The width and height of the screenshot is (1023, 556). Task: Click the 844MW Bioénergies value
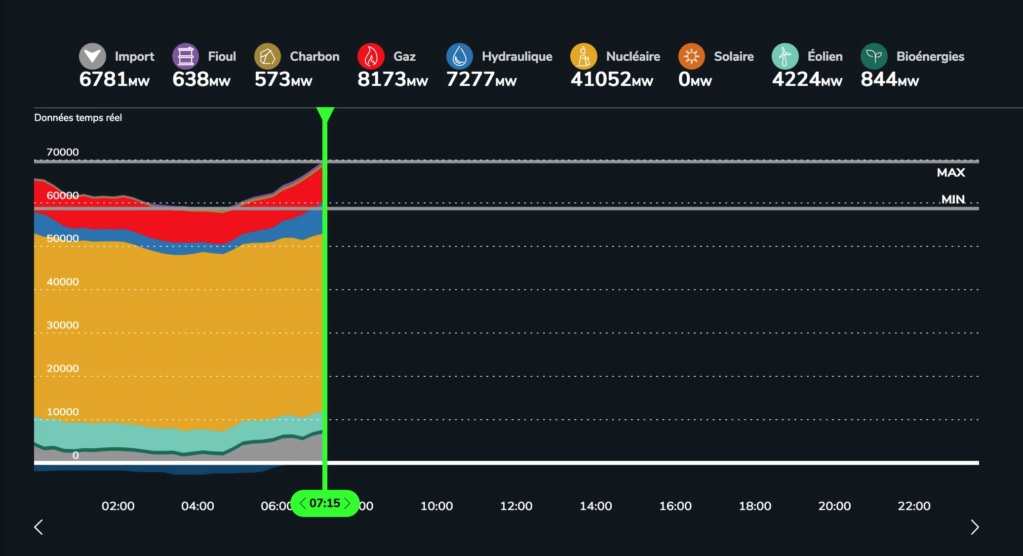tap(889, 80)
